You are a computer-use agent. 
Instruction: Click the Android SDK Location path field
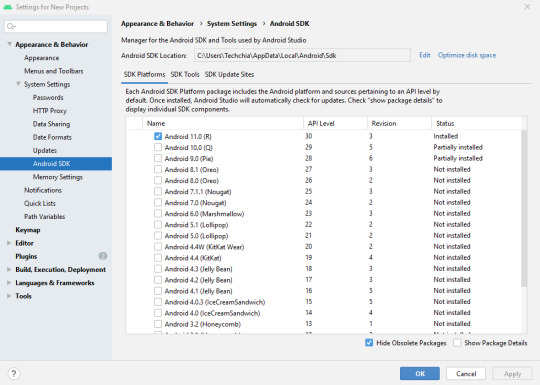[x=302, y=55]
